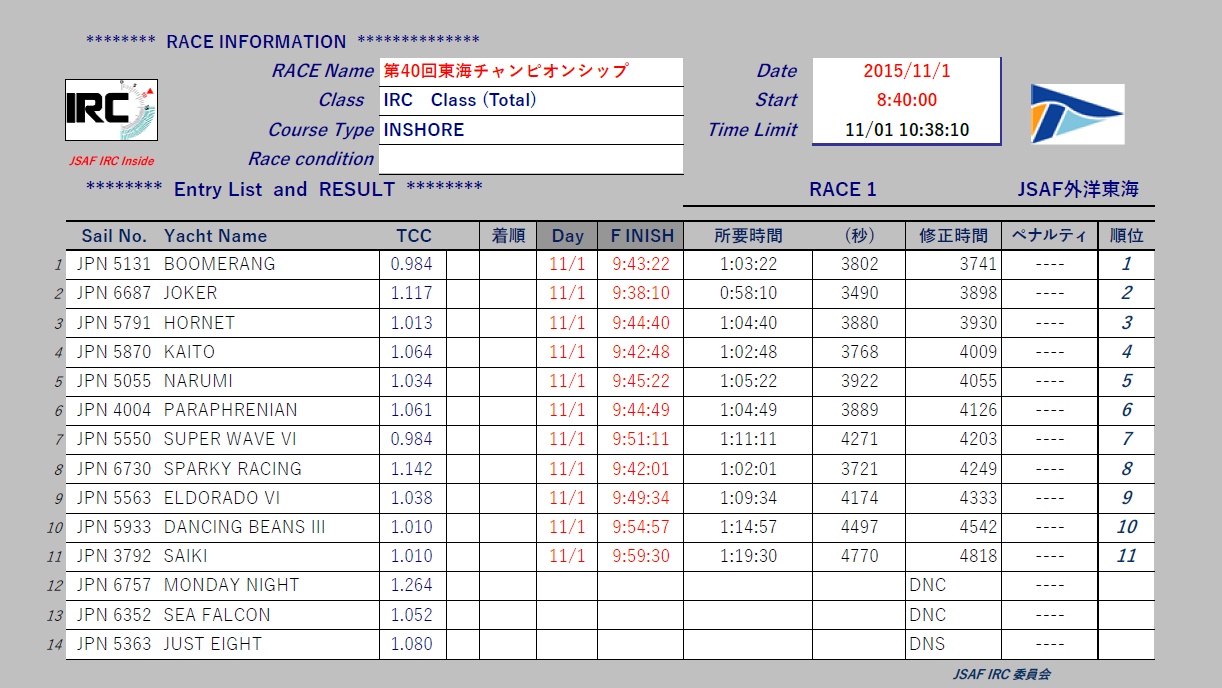
Task: Select yacht name 'NARUMI'
Action: [x=198, y=381]
